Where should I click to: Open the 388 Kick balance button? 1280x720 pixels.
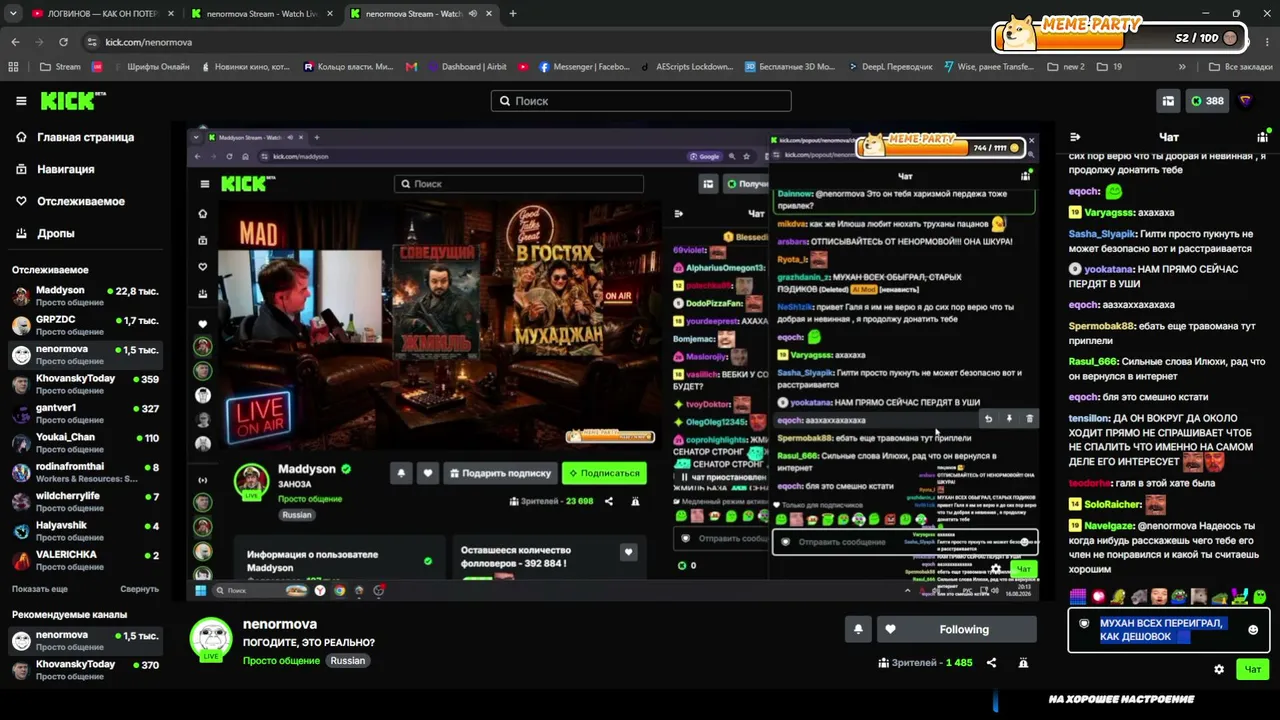(x=1207, y=101)
